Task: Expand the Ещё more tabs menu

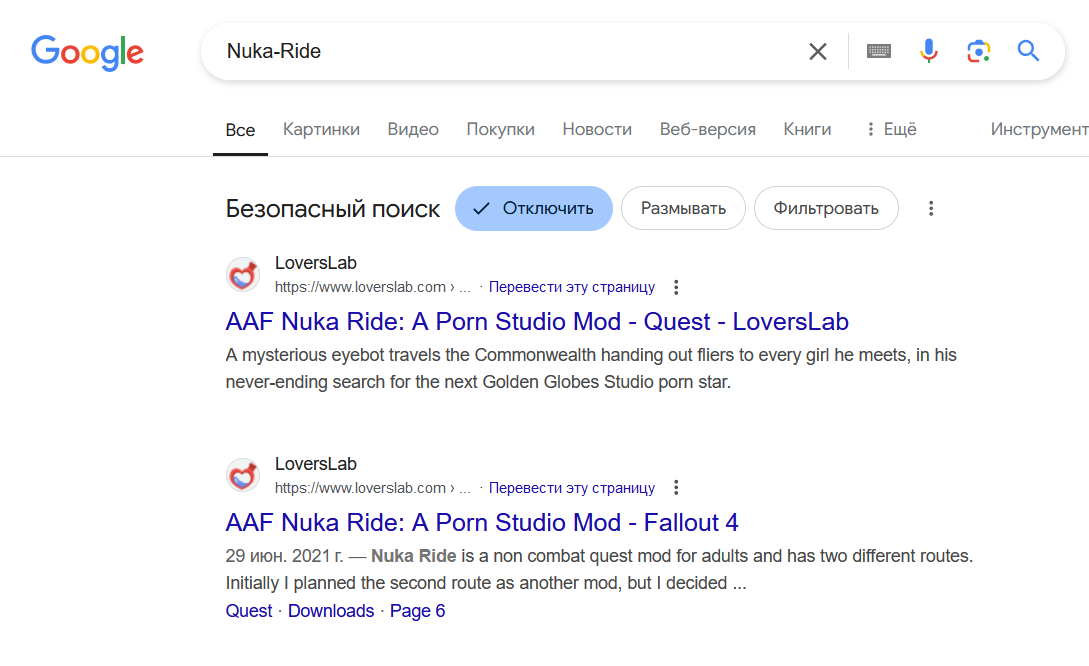Action: [x=892, y=129]
